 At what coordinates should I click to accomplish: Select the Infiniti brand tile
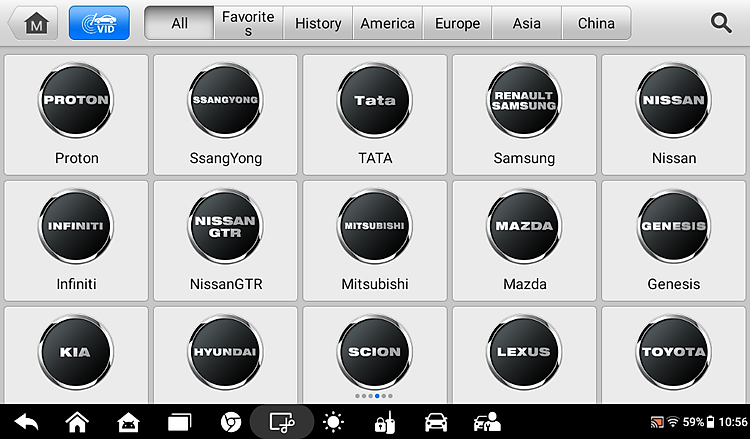point(76,241)
